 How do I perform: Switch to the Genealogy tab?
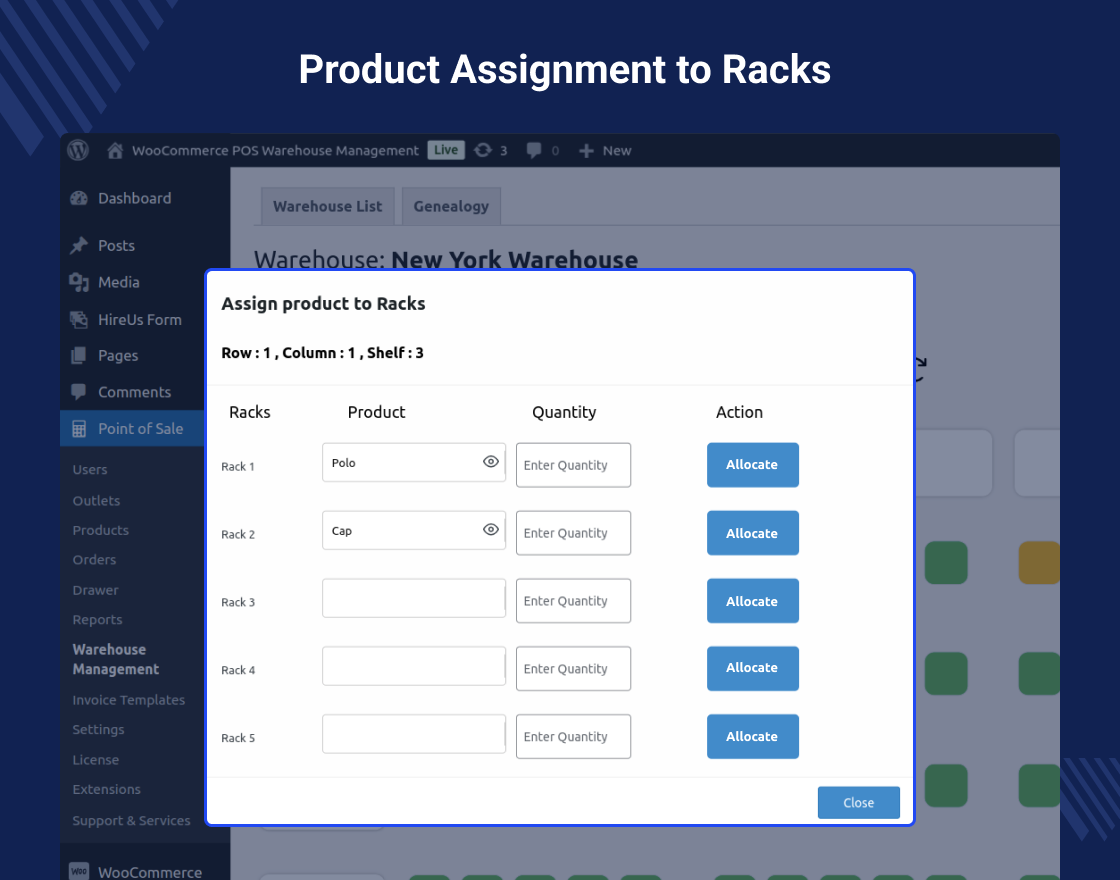click(x=451, y=206)
